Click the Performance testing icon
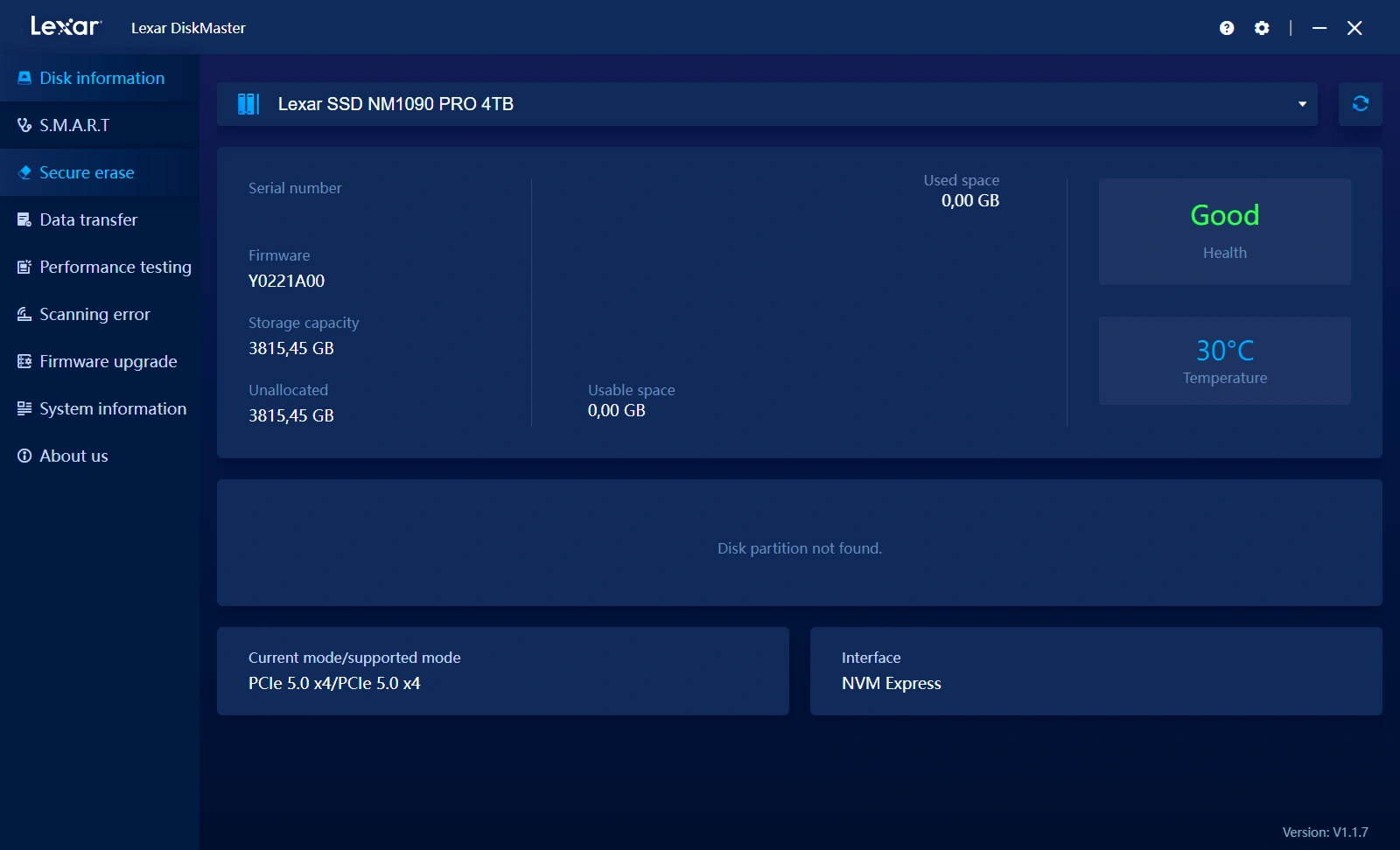This screenshot has width=1400, height=850. pos(24,267)
